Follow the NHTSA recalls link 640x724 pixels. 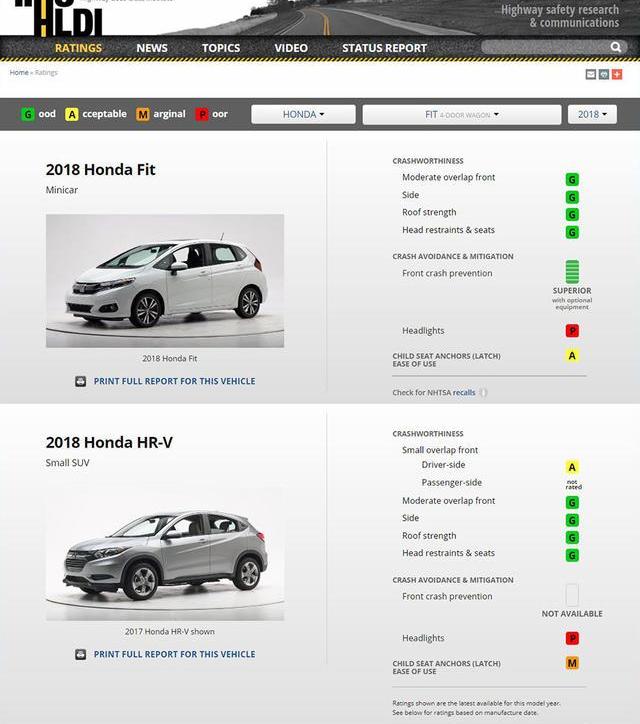[x=464, y=392]
